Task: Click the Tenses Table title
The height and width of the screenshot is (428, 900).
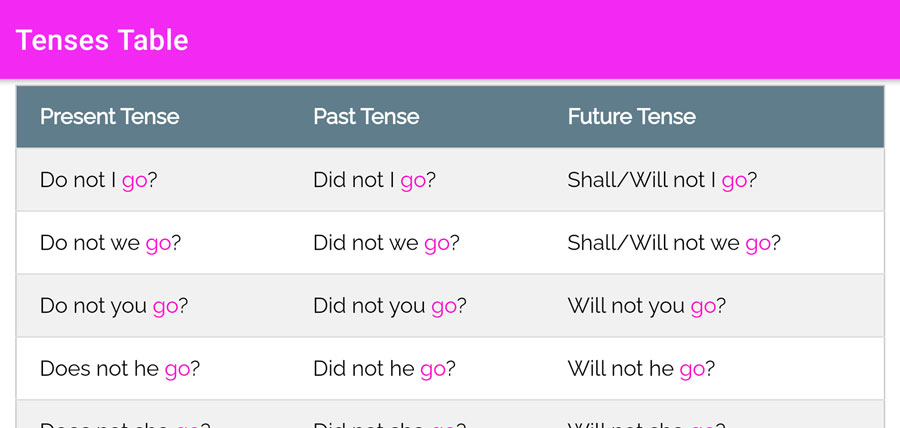Action: (x=102, y=40)
